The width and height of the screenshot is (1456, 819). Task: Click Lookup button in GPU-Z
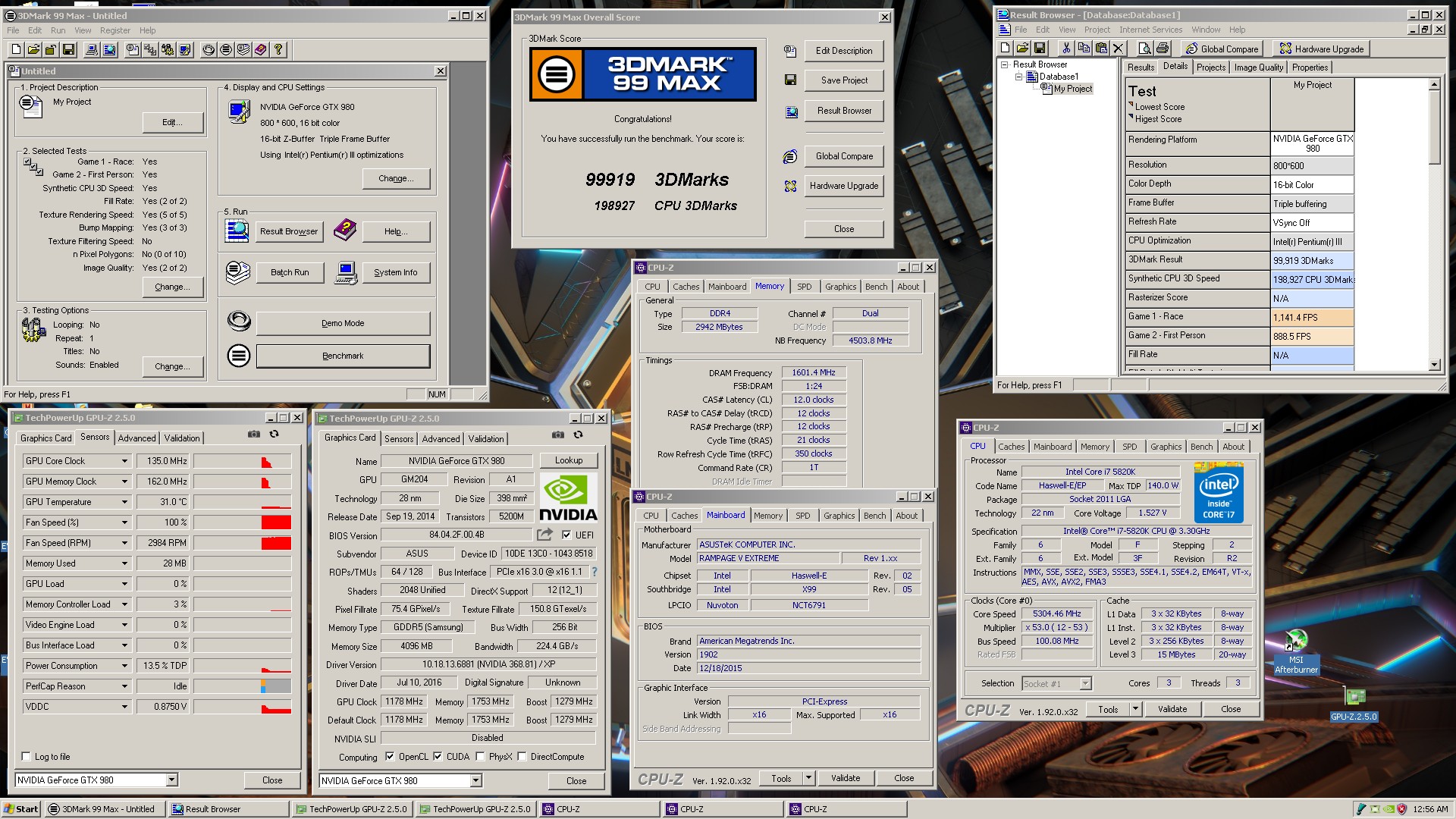(569, 460)
